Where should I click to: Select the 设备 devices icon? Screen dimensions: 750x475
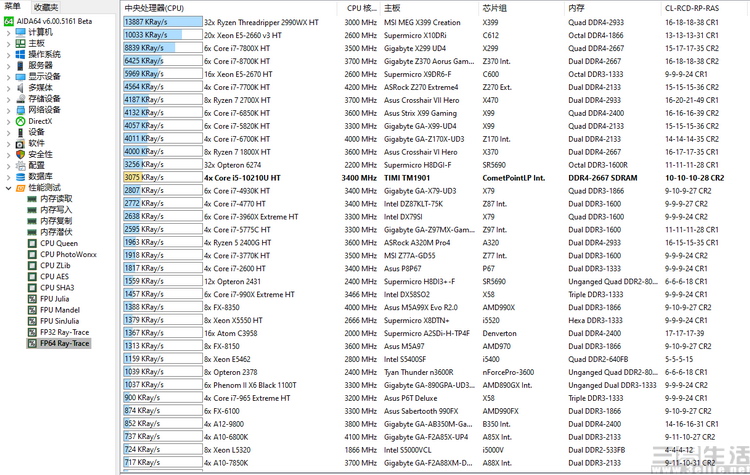pos(20,132)
